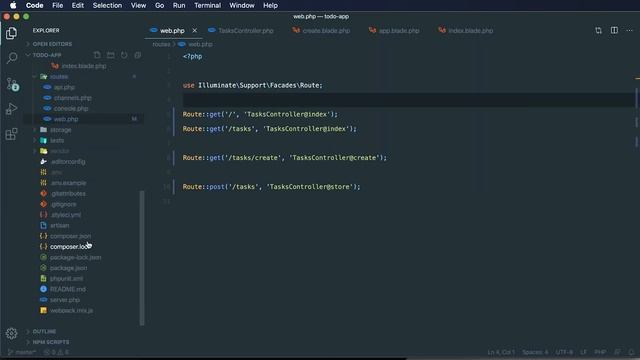This screenshot has height=360, width=640.
Task: Split the editor to the right
Action: click(x=614, y=31)
